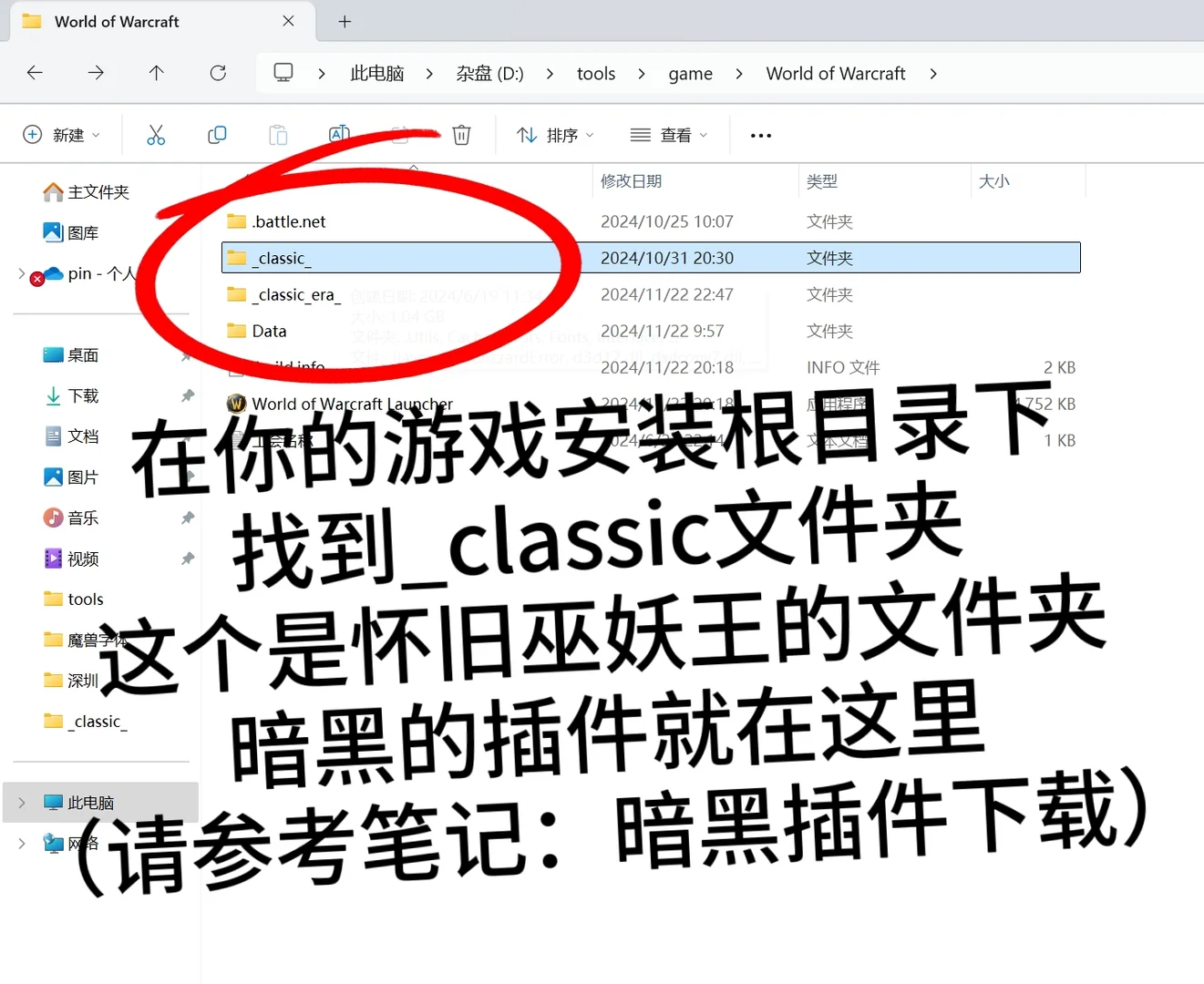The image size is (1204, 984).
Task: Click the PC monitor icon in address bar
Action: (x=283, y=73)
